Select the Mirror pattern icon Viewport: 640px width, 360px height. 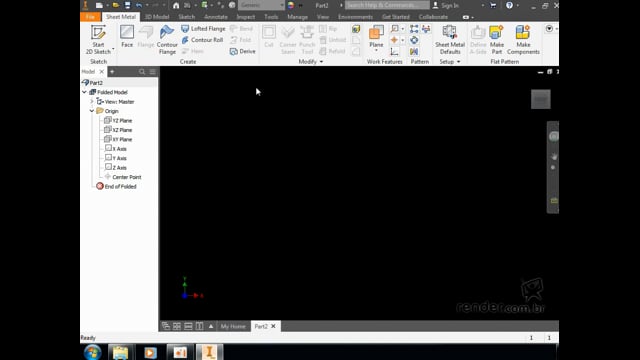point(414,51)
